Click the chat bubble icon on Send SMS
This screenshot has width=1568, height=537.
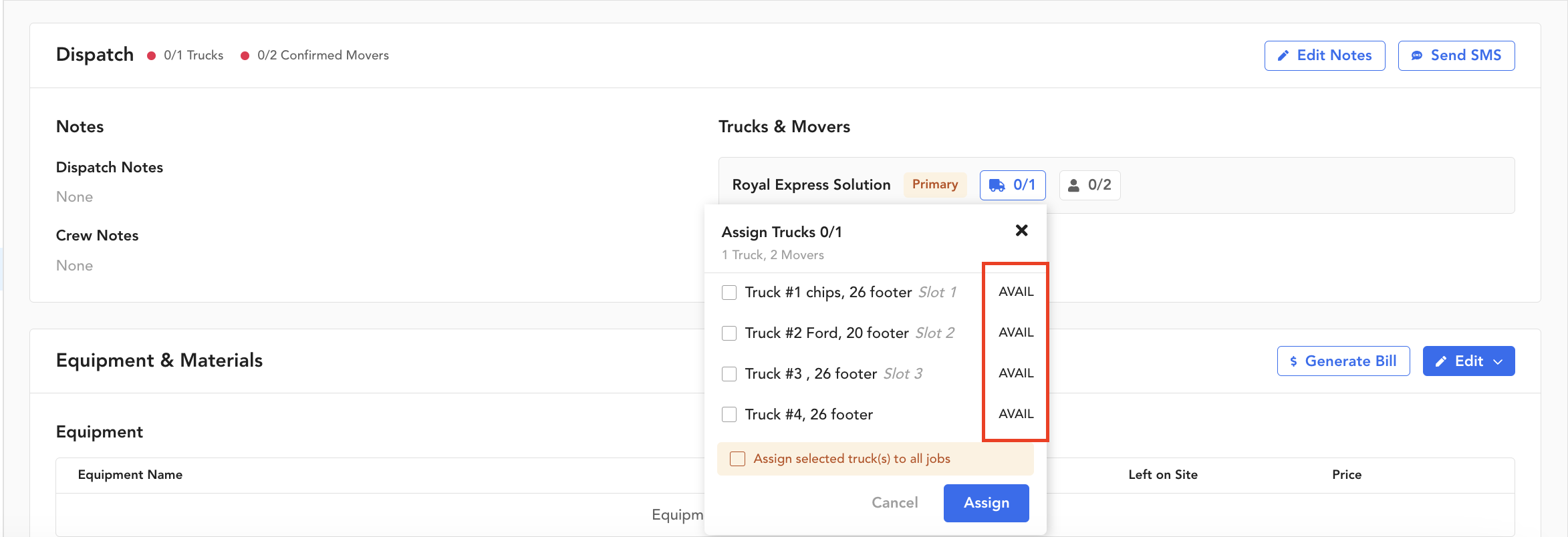point(1416,56)
